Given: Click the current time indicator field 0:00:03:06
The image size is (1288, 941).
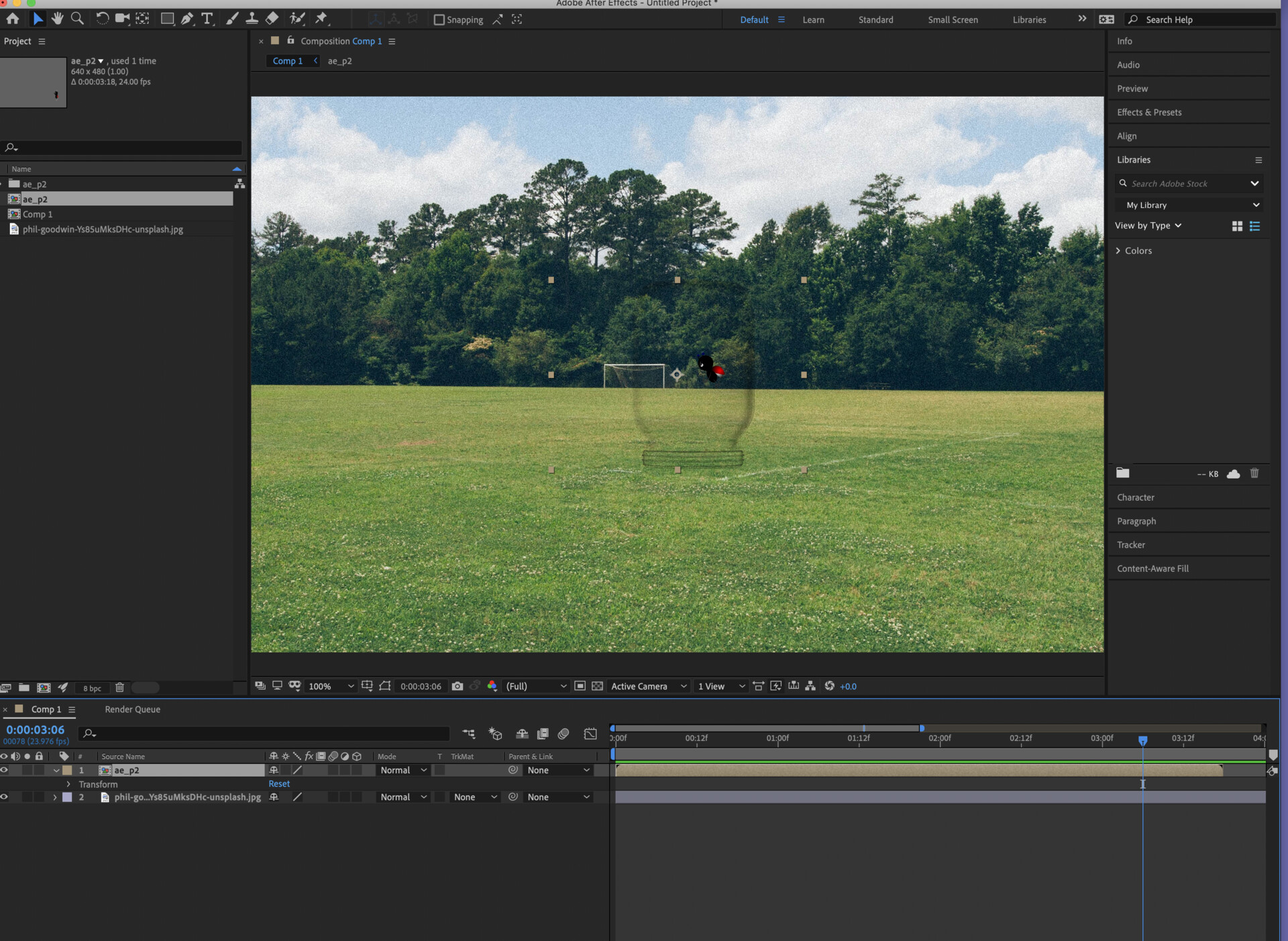Looking at the screenshot, I should [35, 730].
